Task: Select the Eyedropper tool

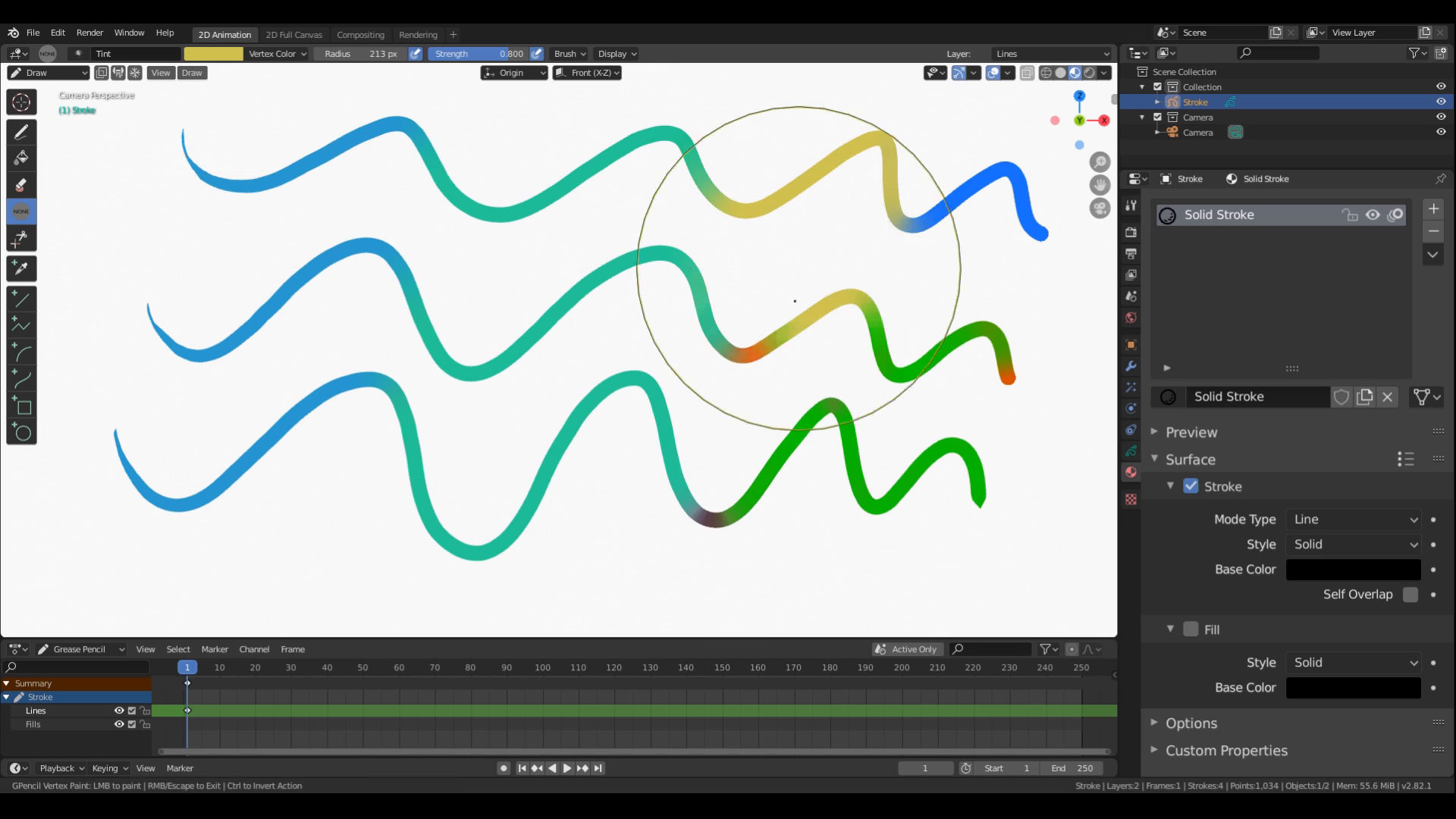Action: tap(22, 266)
